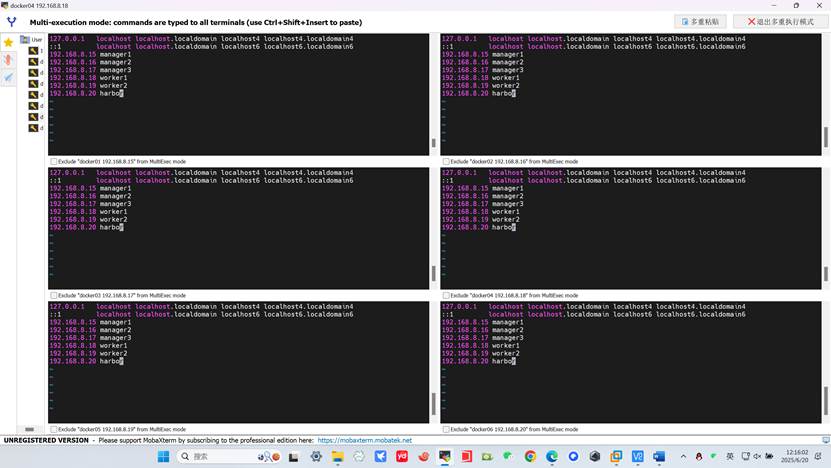831x468 pixels.
Task: Open the blue V2 app in taskbar
Action: click(638, 456)
